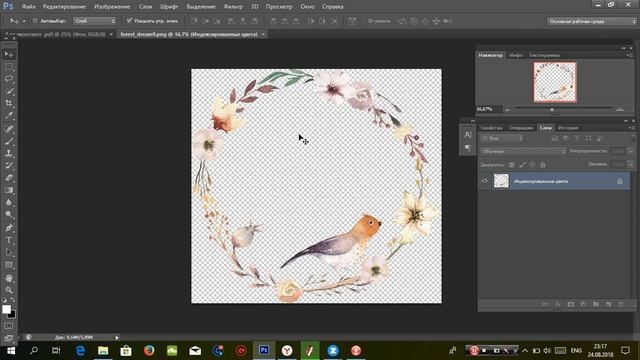Select the Clone Stamp tool
The image size is (640, 360).
(9, 153)
